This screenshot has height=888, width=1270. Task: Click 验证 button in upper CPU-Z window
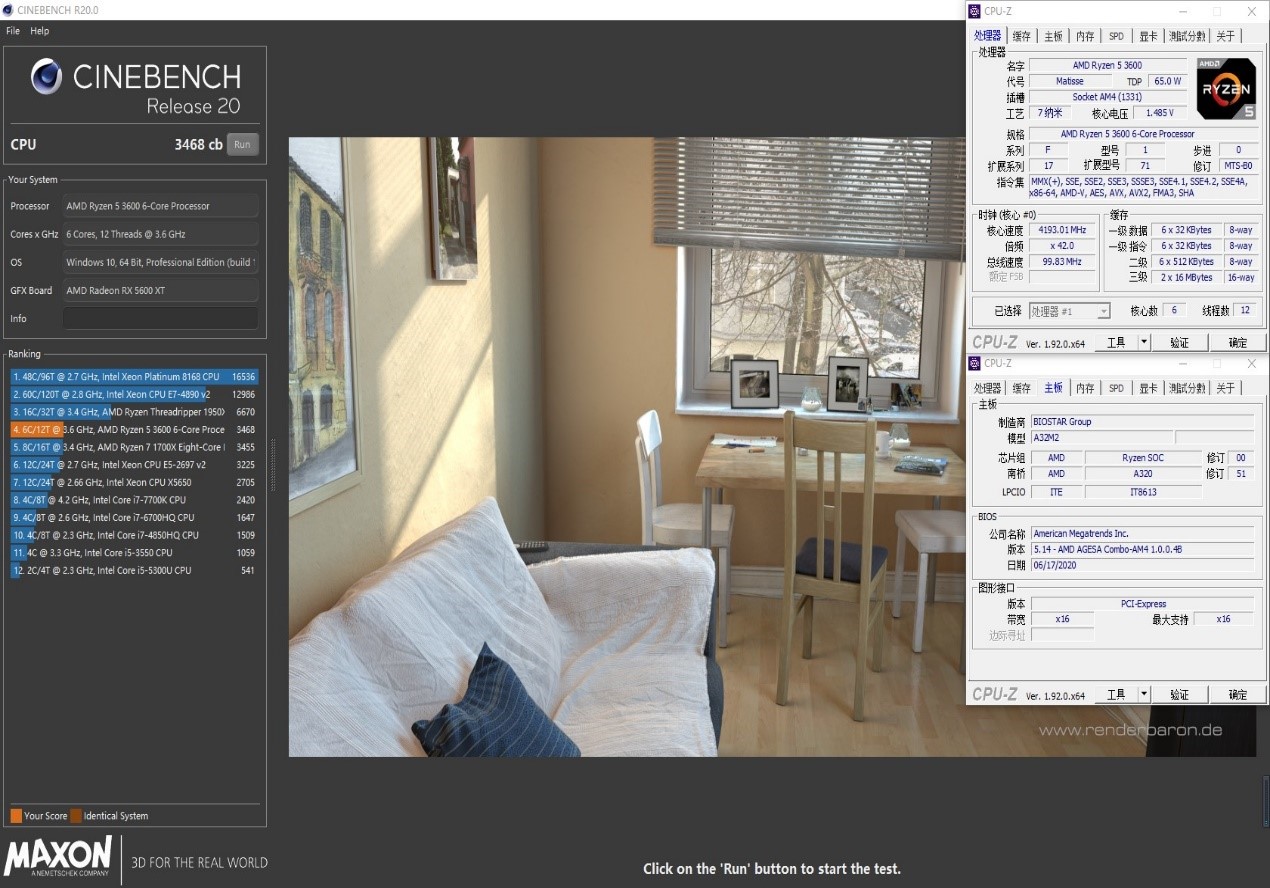[x=1179, y=343]
